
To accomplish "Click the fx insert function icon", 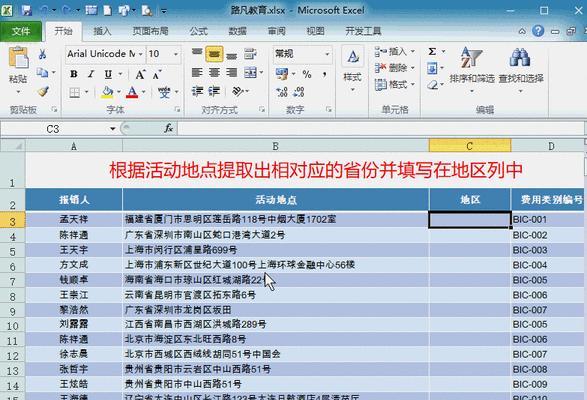I will [168, 129].
